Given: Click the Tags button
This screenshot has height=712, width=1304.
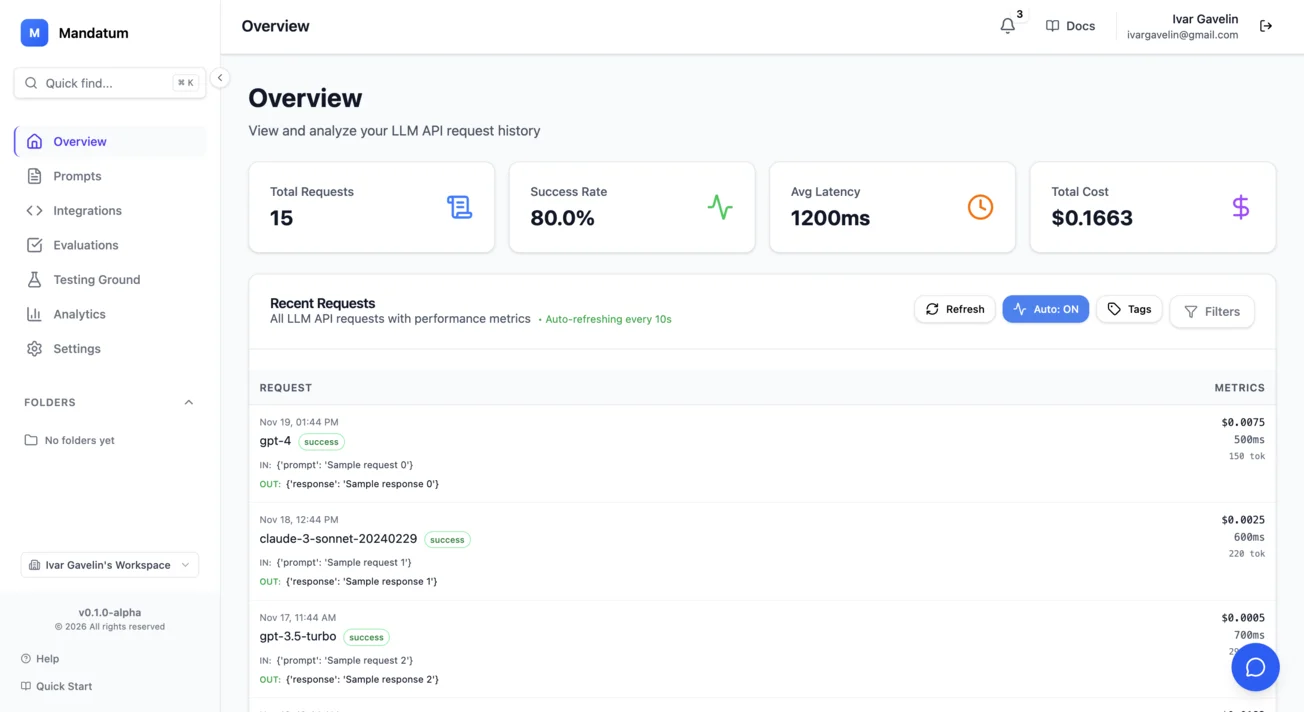Looking at the screenshot, I should (1129, 309).
